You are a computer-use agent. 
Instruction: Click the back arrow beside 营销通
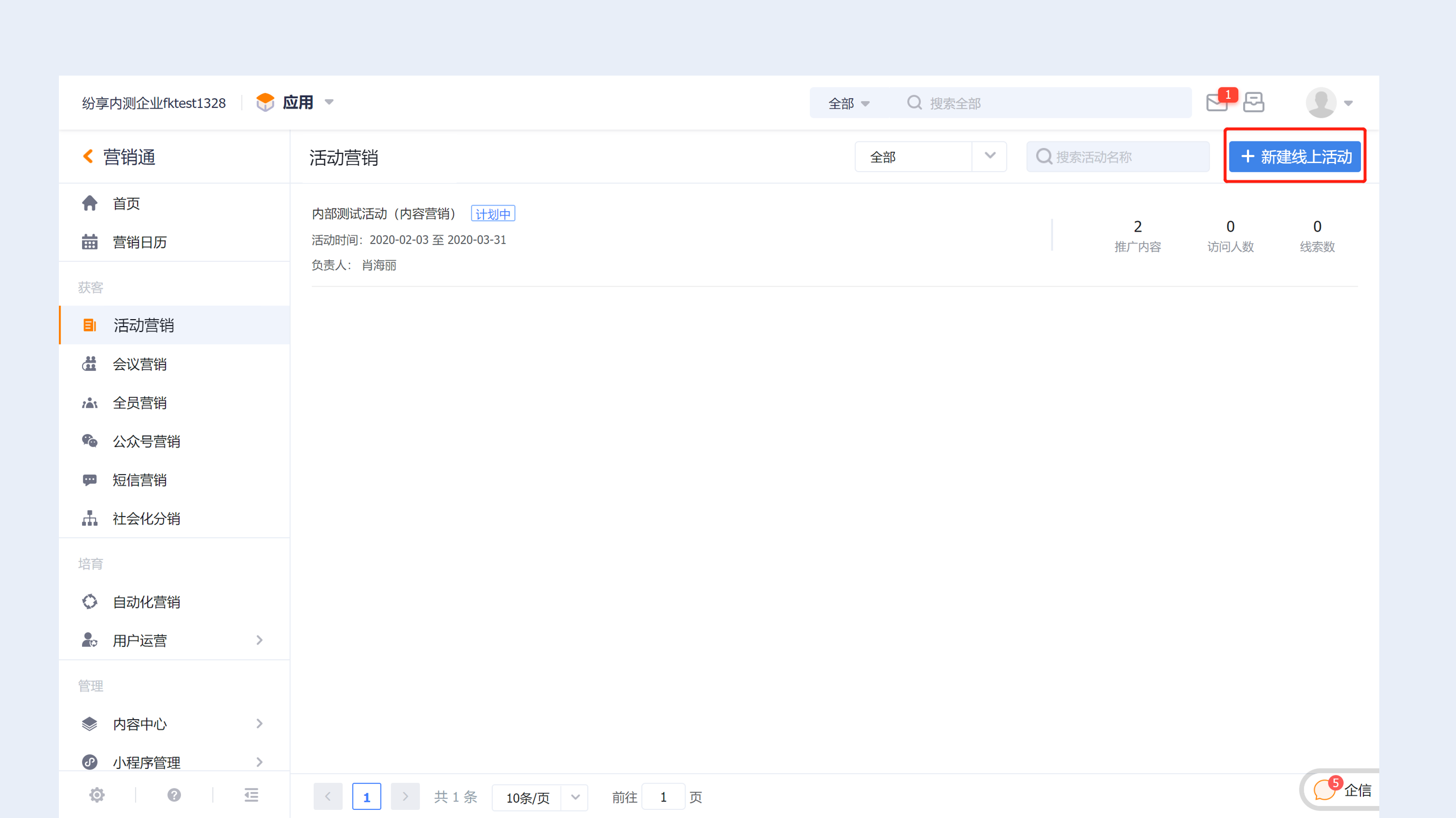tap(88, 157)
